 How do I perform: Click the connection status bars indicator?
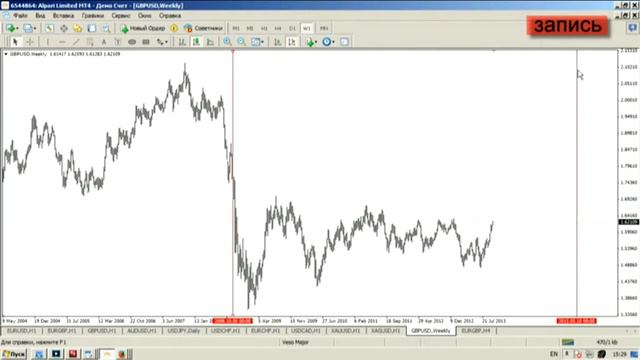pos(568,342)
